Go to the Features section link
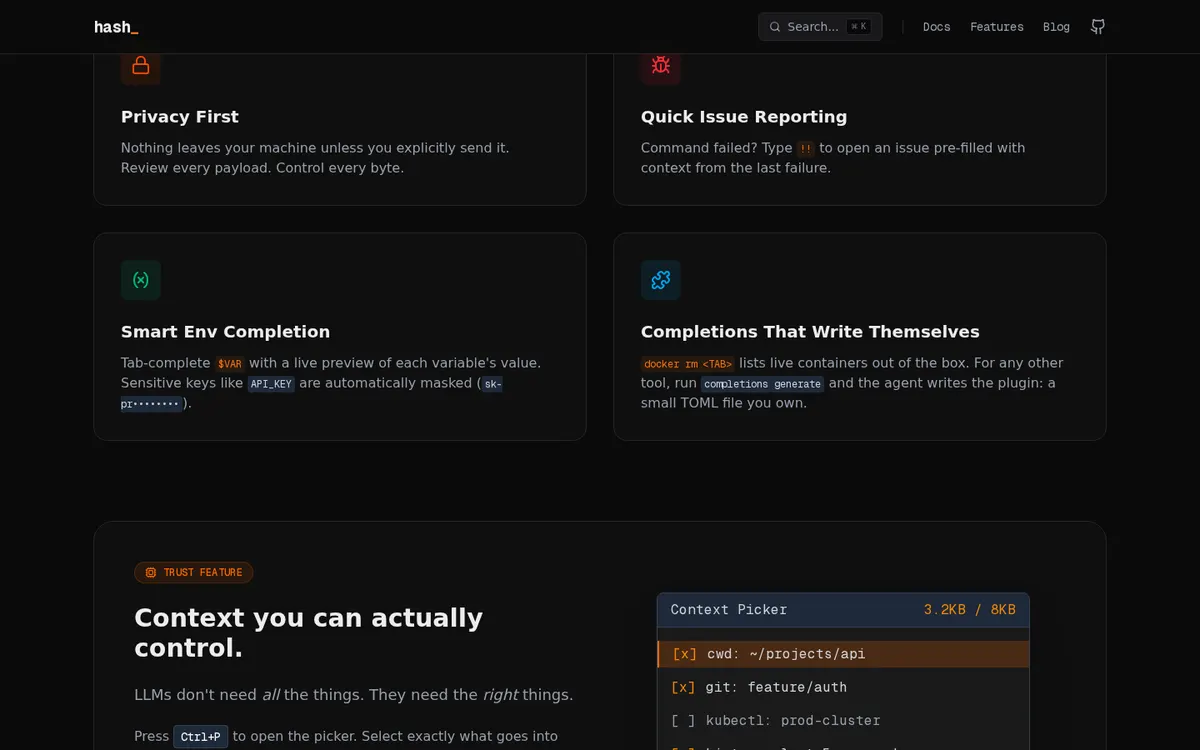 997,27
